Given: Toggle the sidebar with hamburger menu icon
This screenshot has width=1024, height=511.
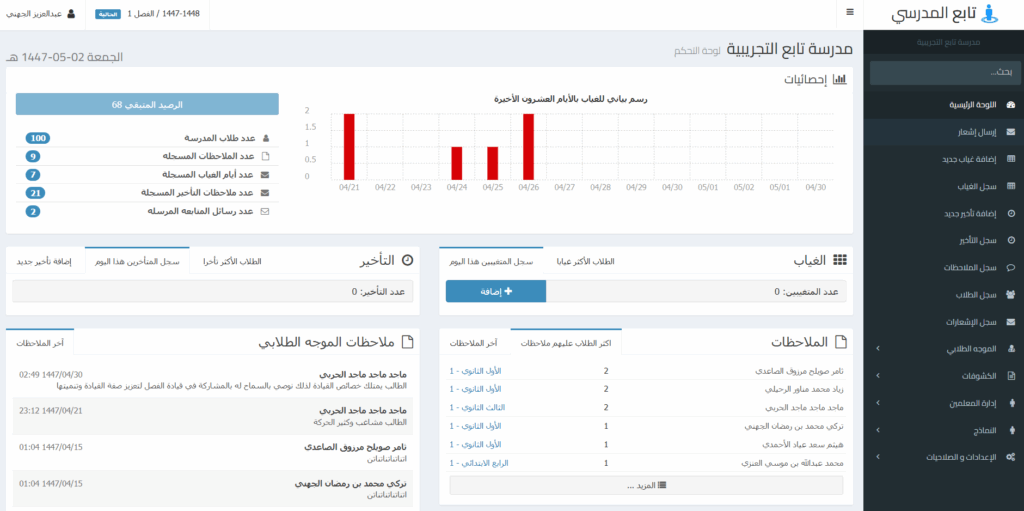Looking at the screenshot, I should (x=849, y=13).
